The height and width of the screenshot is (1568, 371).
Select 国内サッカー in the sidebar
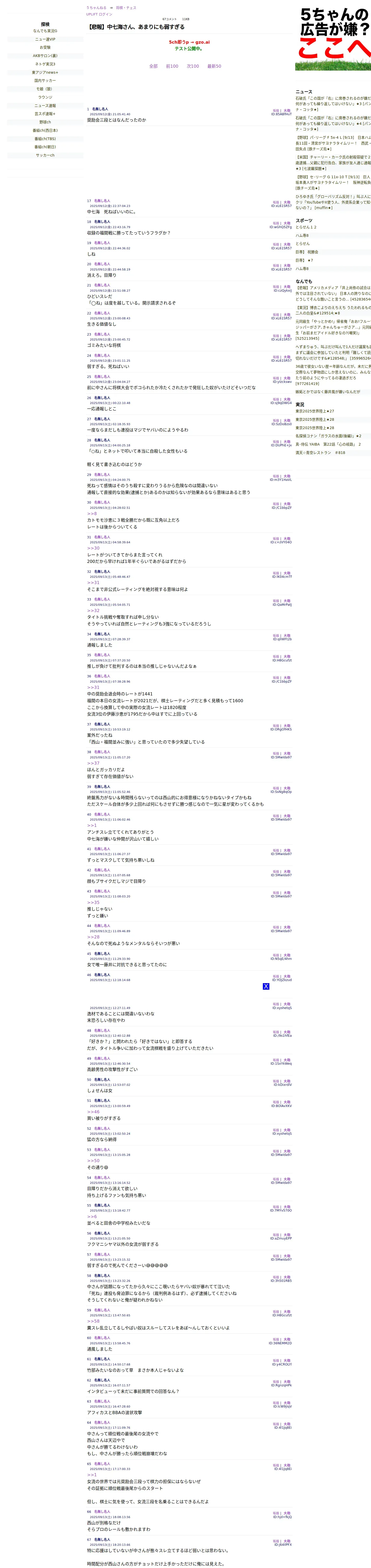(x=45, y=80)
